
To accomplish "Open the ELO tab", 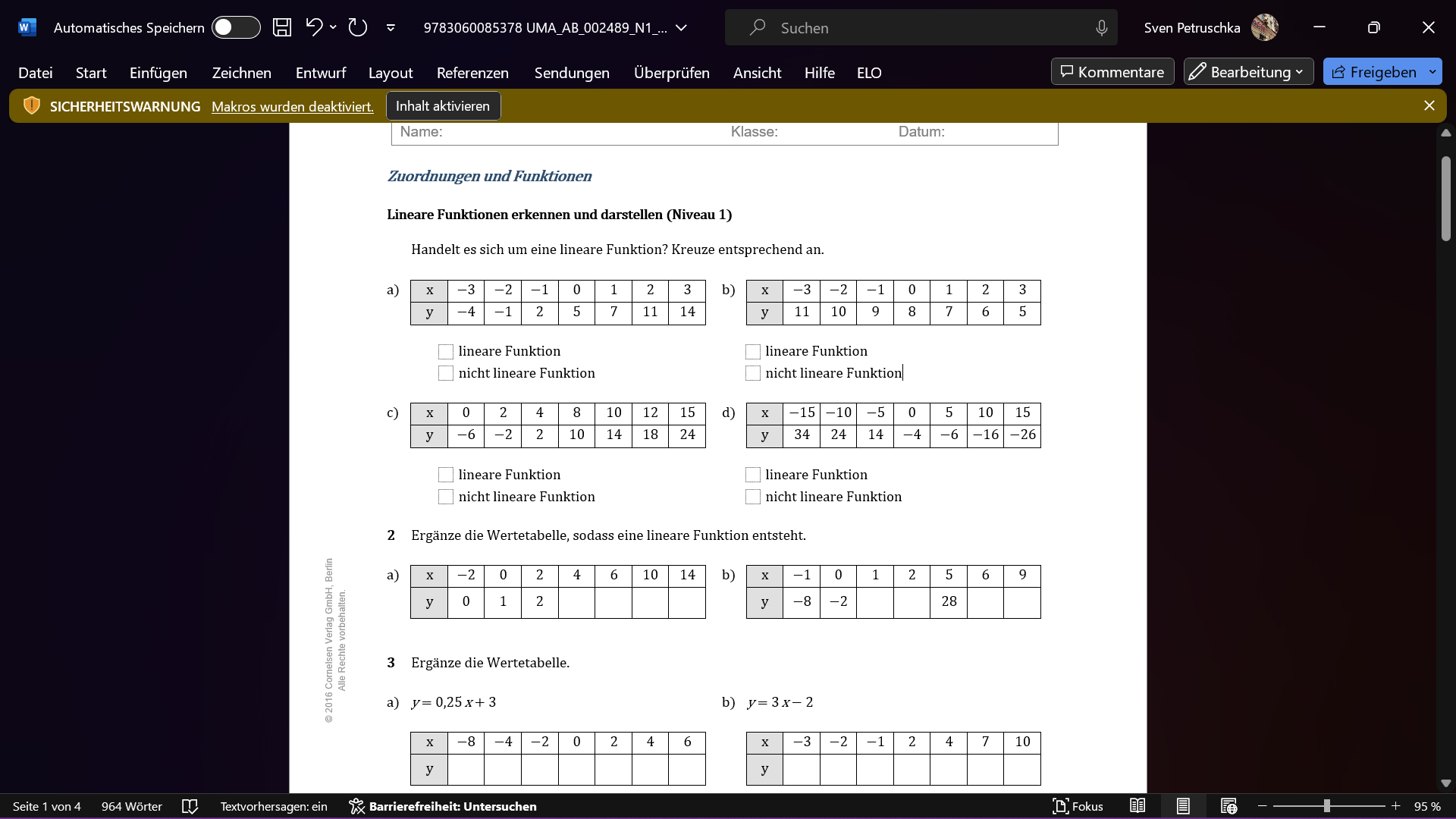I will click(869, 73).
